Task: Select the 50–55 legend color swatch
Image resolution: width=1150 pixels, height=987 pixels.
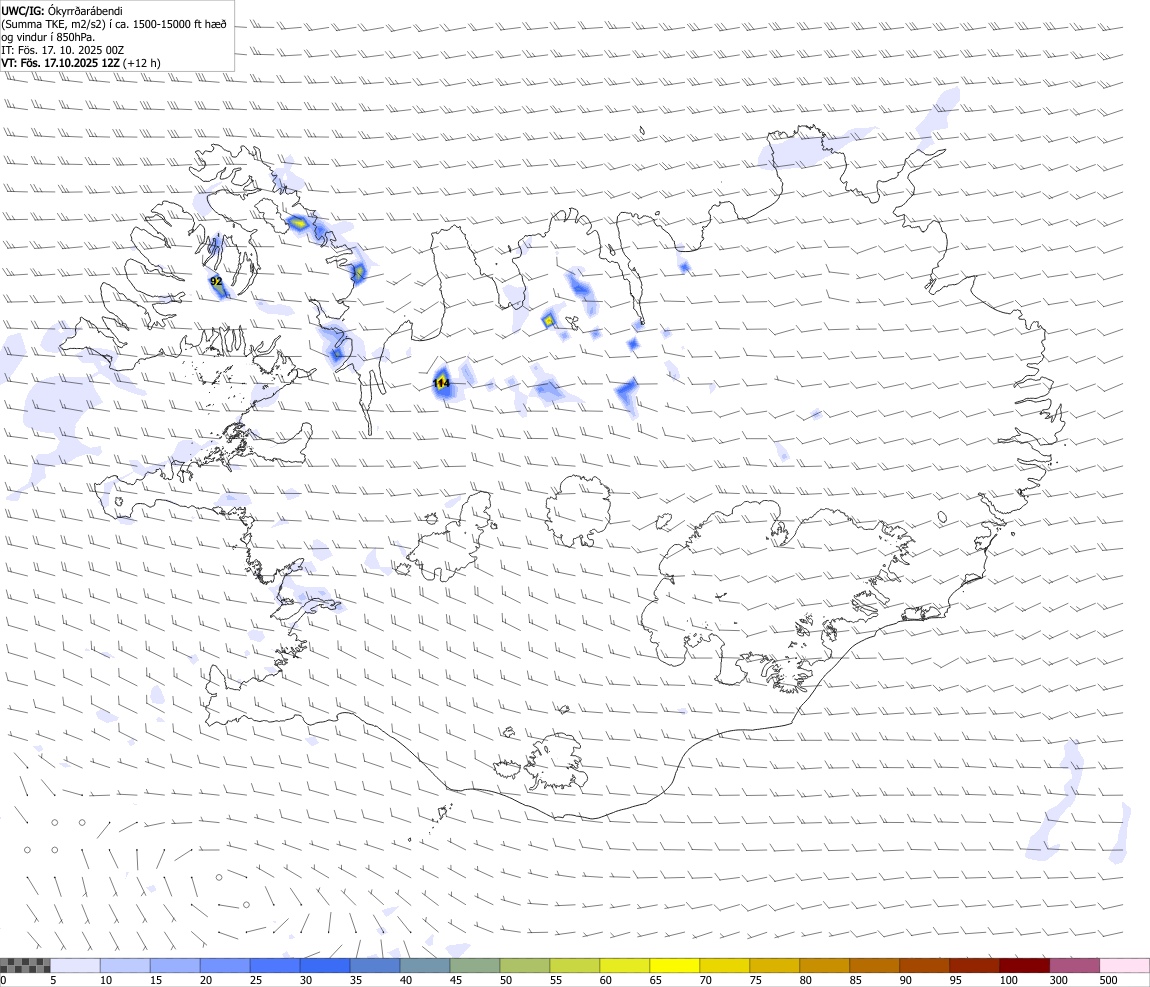Action: pos(525,965)
